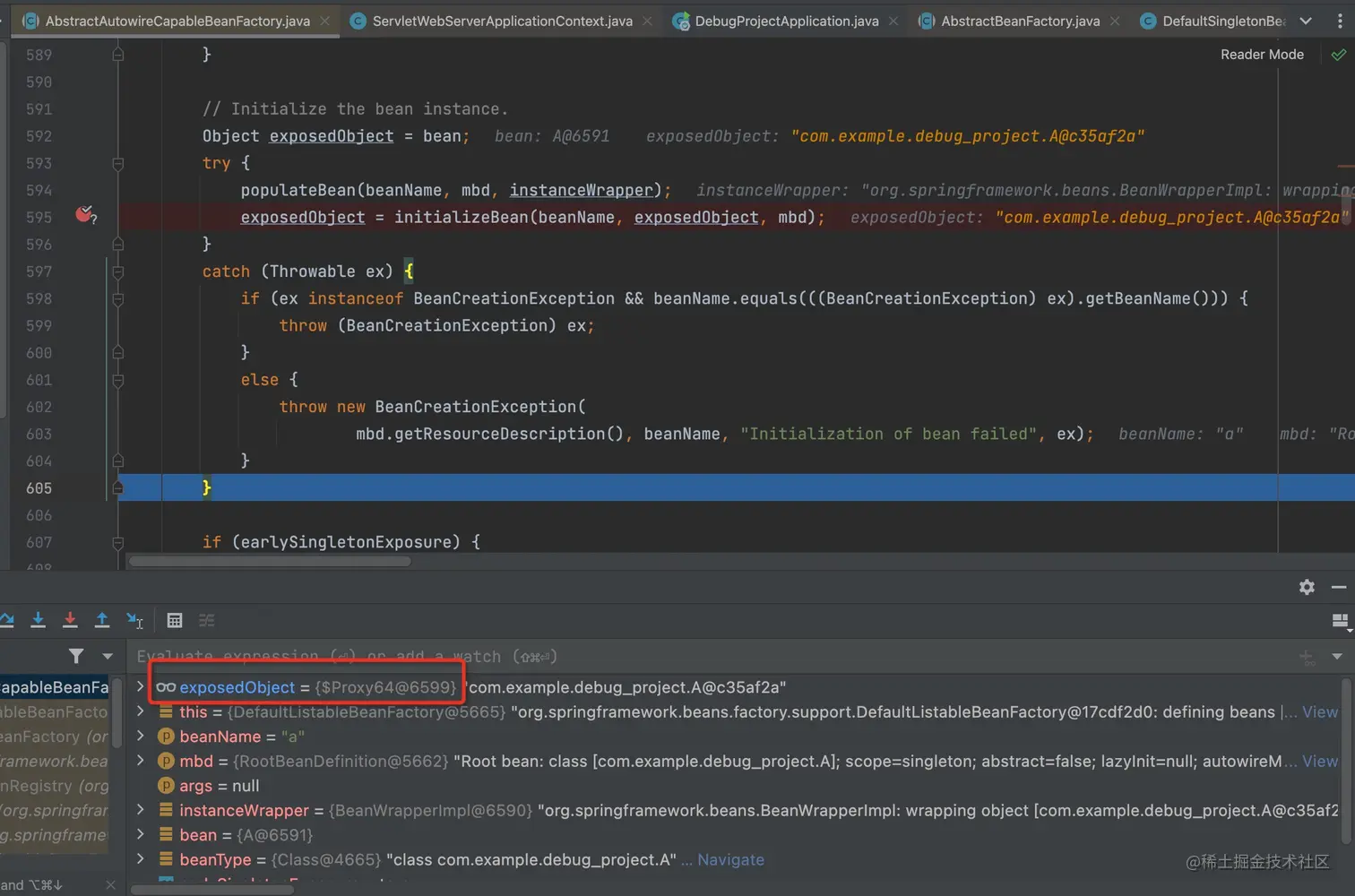Collapse the catch block fold marker at line 597
1355x896 pixels.
click(117, 271)
